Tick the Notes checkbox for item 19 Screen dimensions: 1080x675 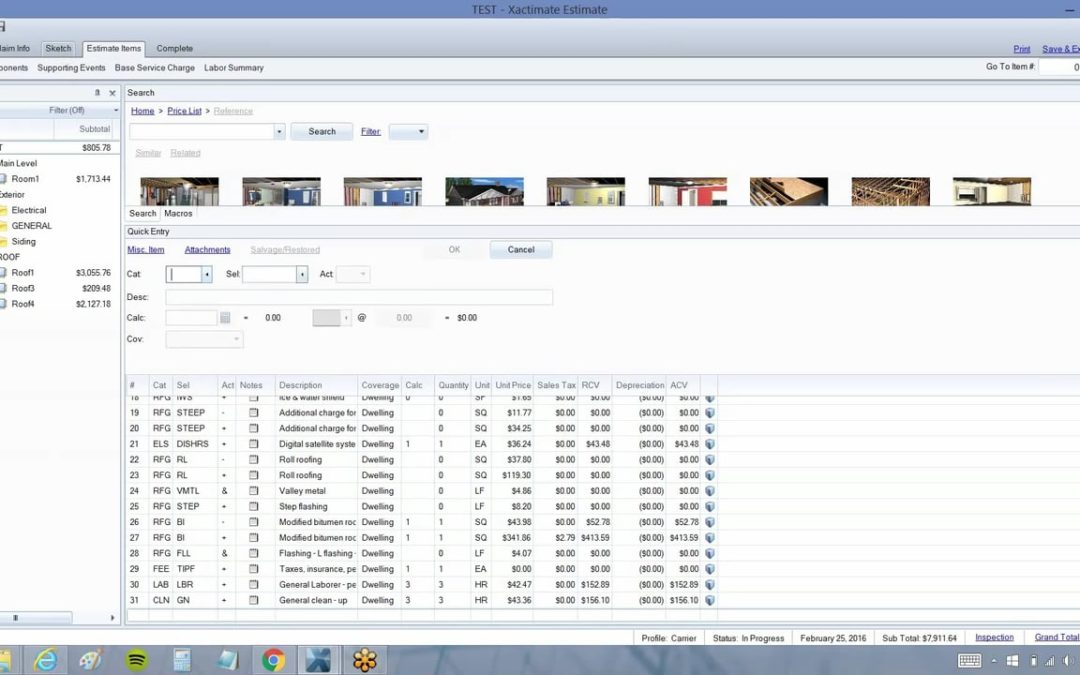(x=253, y=413)
